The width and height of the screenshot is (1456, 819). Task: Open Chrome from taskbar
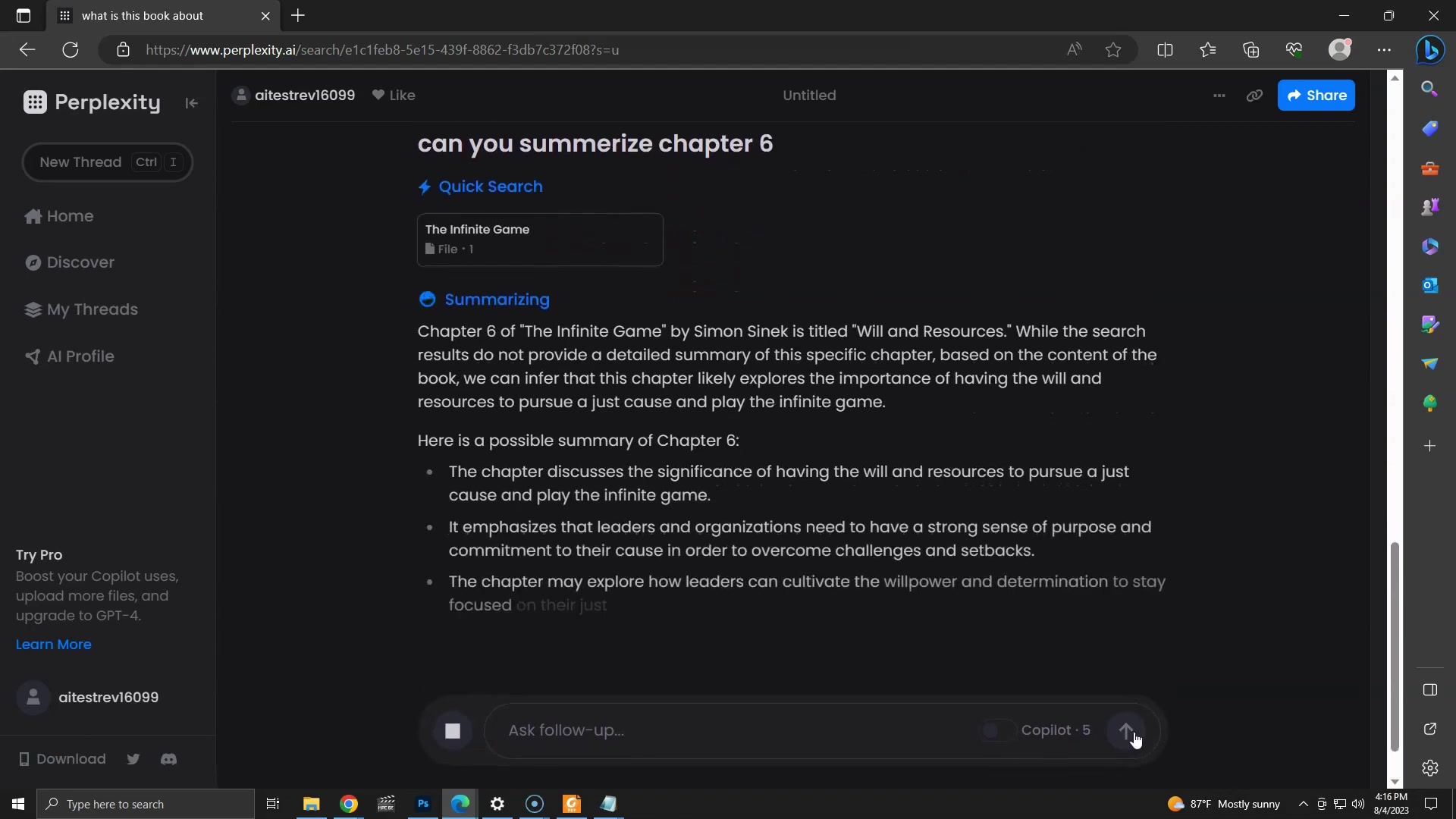click(x=349, y=804)
